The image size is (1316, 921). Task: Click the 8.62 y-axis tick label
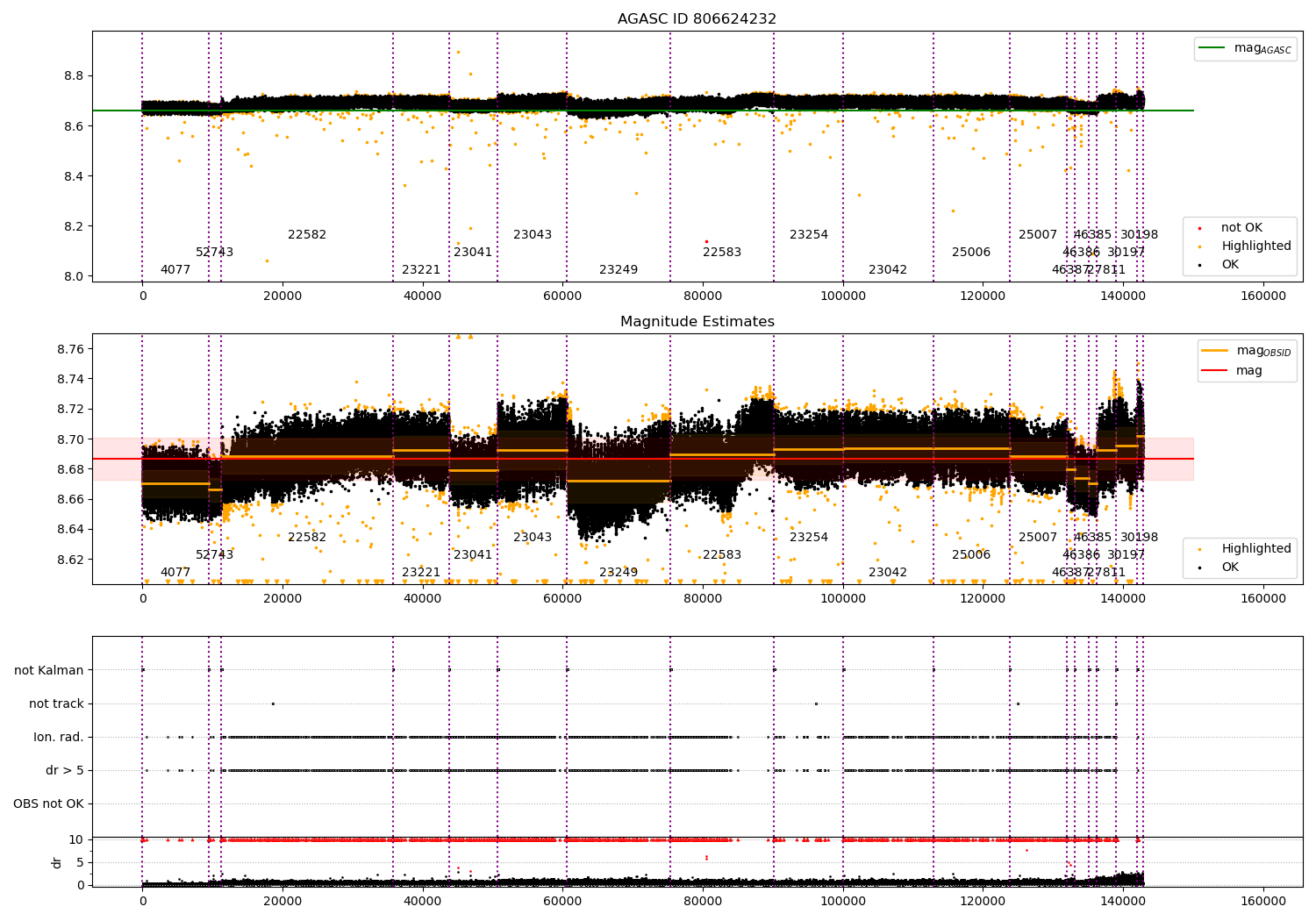[x=70, y=560]
